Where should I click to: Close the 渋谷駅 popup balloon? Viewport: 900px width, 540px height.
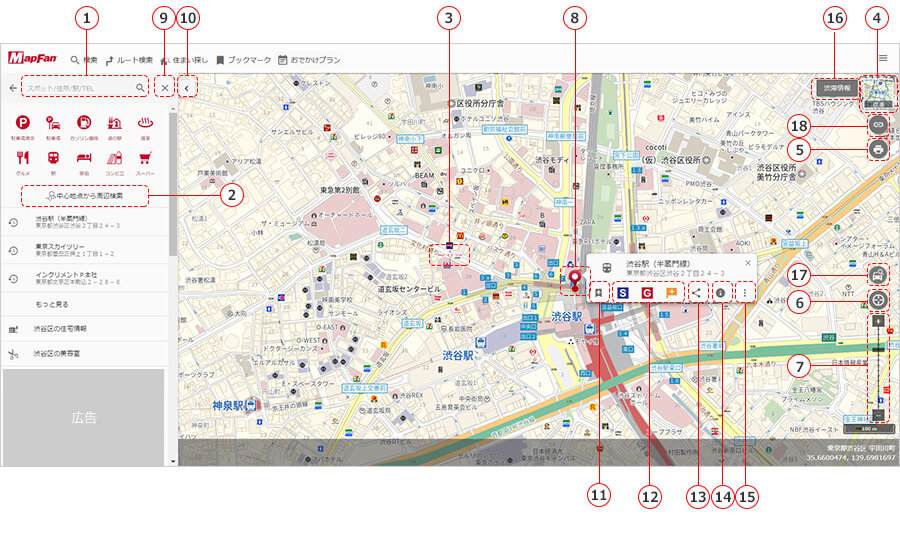pos(747,263)
